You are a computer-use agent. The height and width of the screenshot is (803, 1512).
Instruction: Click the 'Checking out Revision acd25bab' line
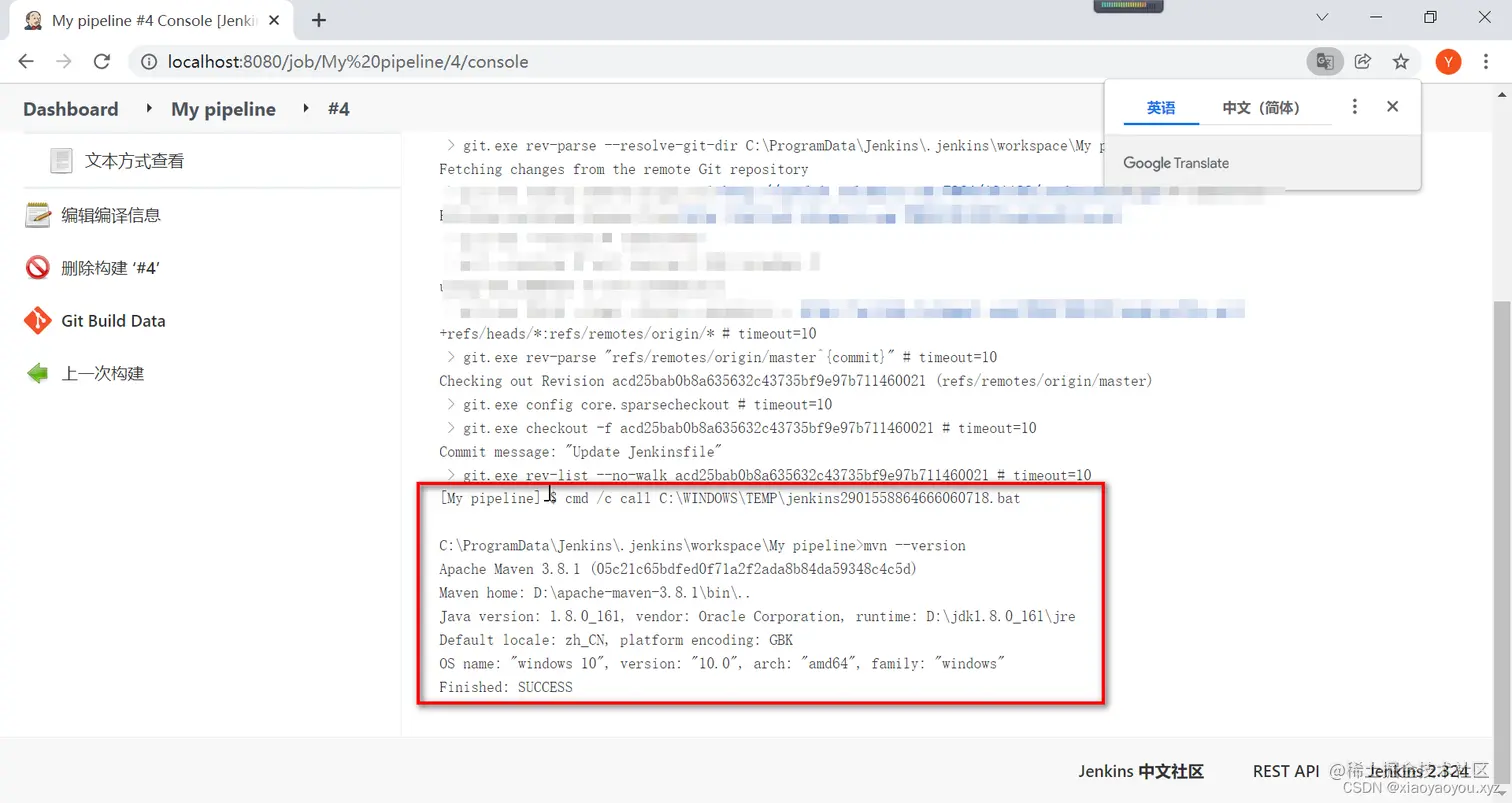click(x=796, y=381)
